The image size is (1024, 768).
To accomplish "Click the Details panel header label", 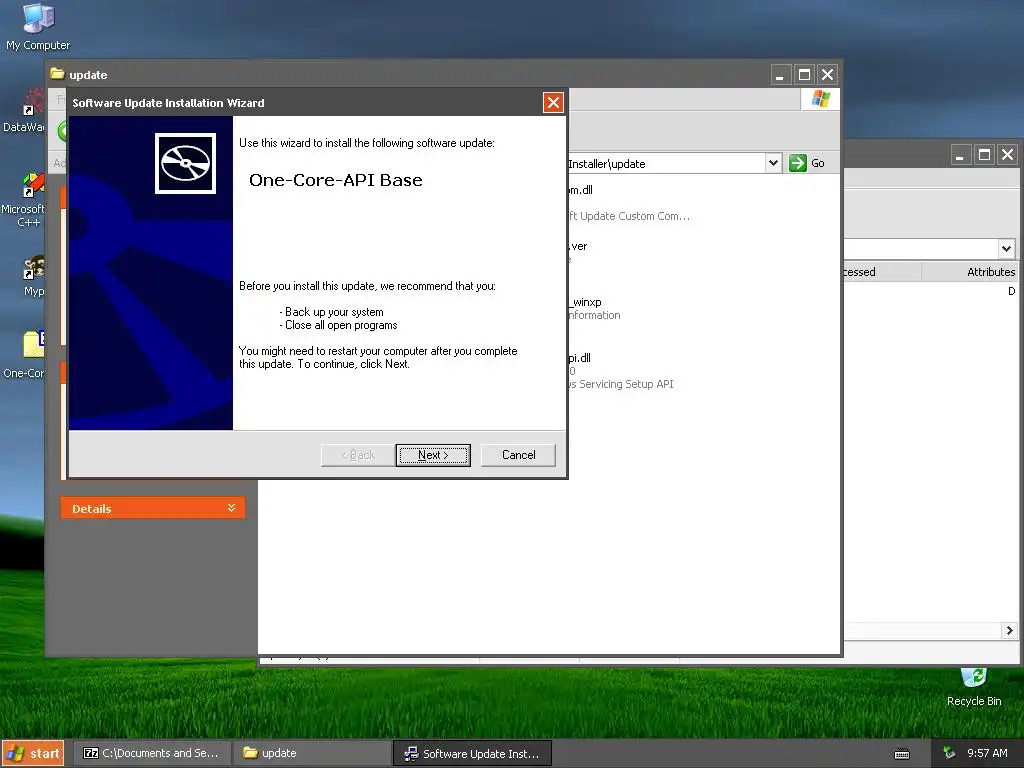I will point(91,509).
